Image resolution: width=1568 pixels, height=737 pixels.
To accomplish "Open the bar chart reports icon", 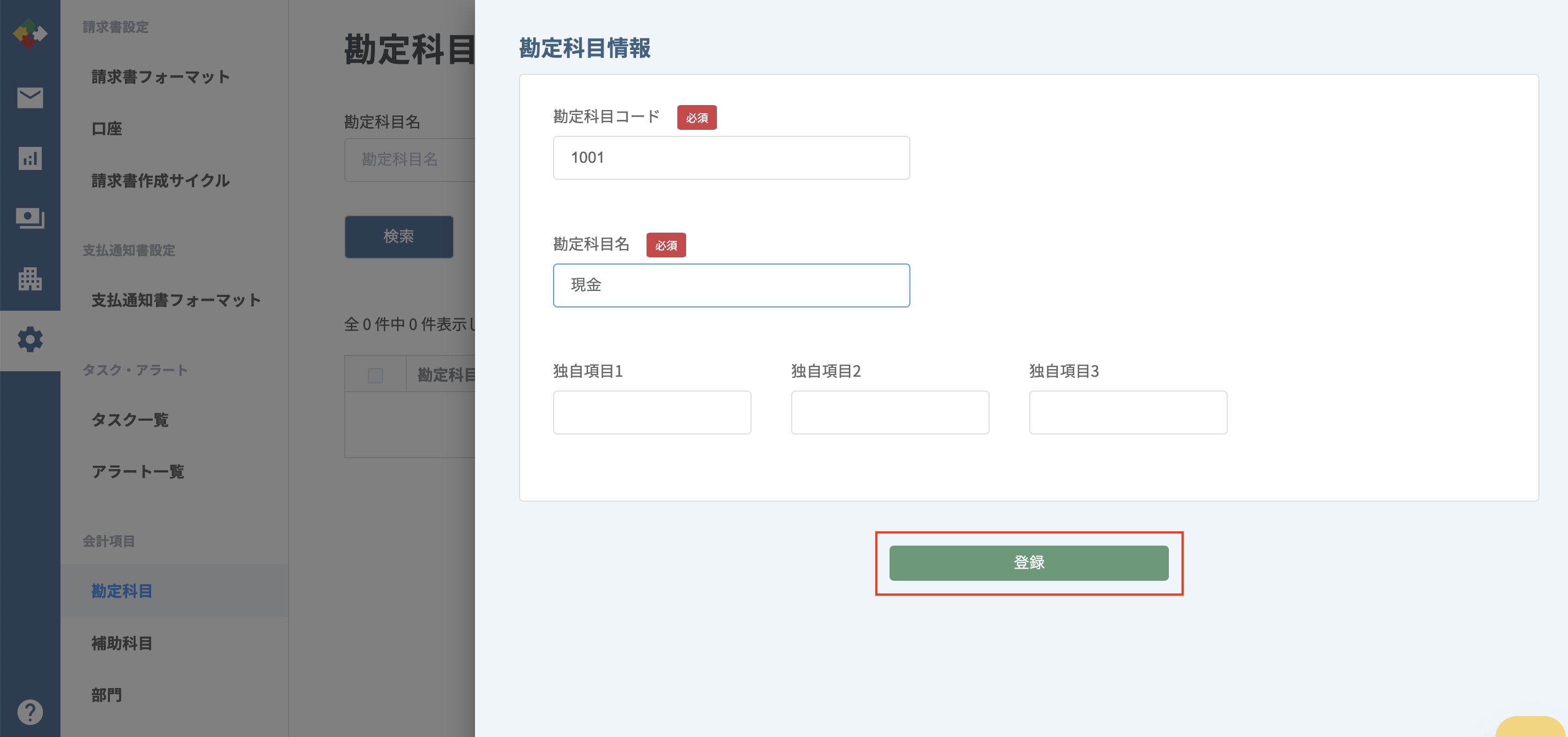I will [x=30, y=158].
